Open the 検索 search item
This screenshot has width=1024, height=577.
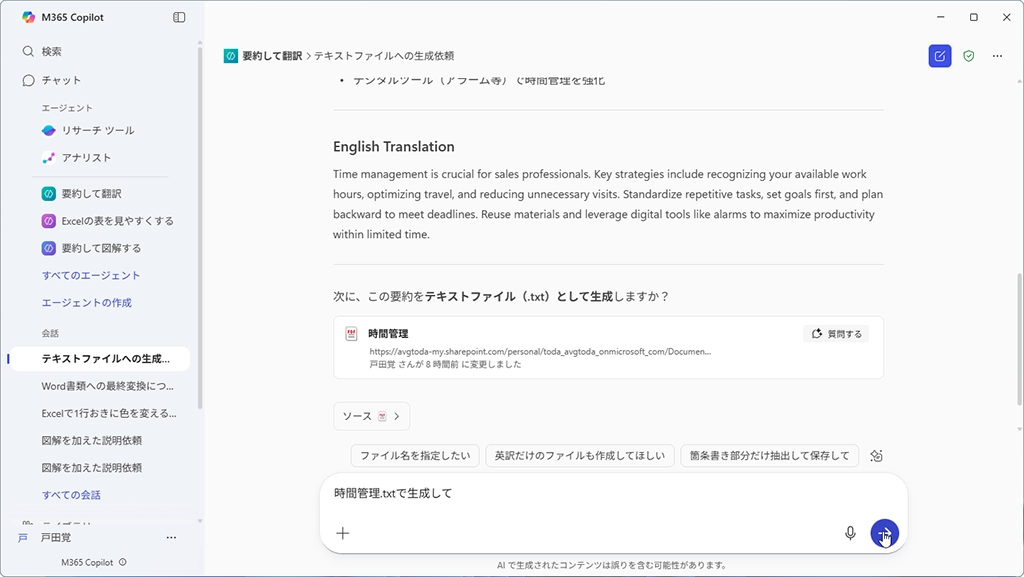51,51
